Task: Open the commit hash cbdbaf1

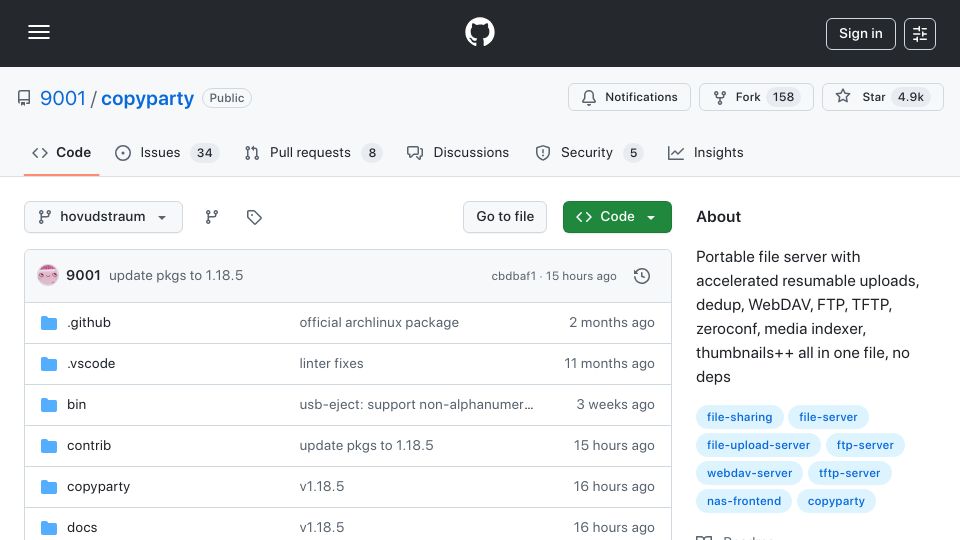Action: (x=513, y=276)
